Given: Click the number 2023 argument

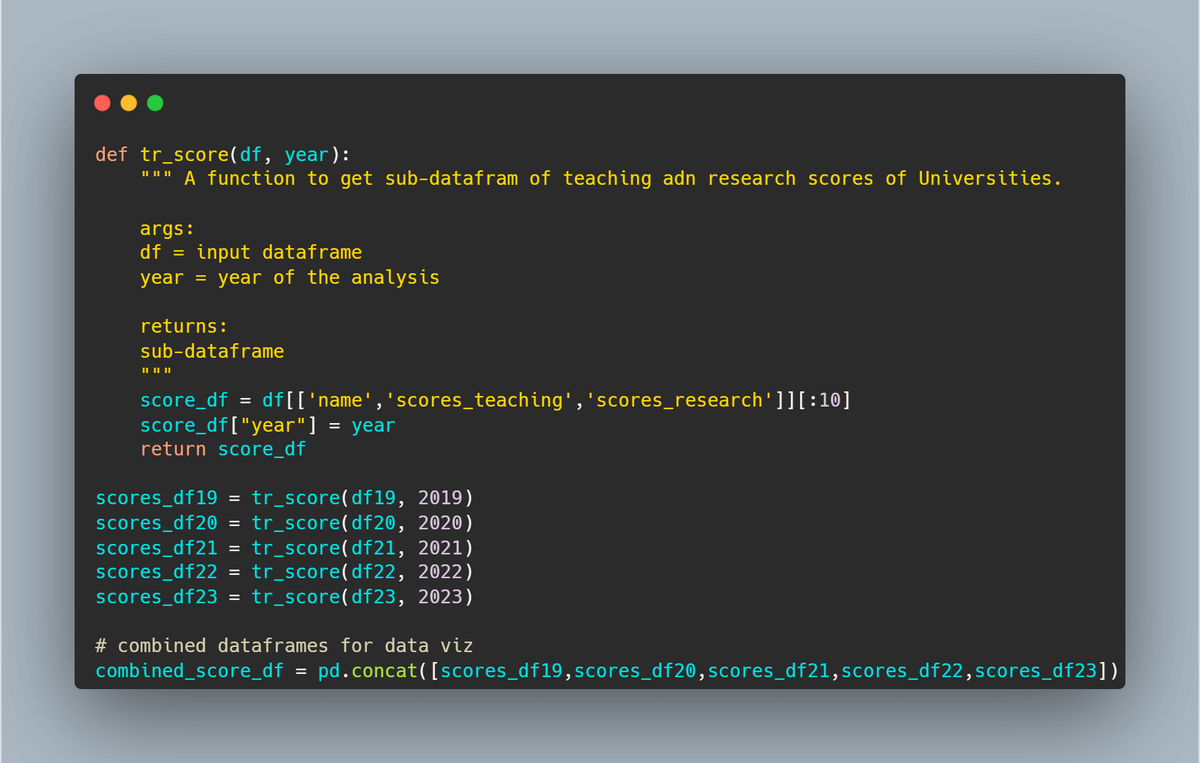Looking at the screenshot, I should (x=439, y=597).
